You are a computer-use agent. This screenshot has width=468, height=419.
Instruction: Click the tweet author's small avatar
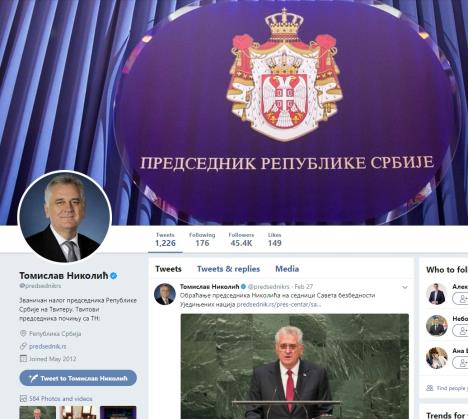(165, 294)
